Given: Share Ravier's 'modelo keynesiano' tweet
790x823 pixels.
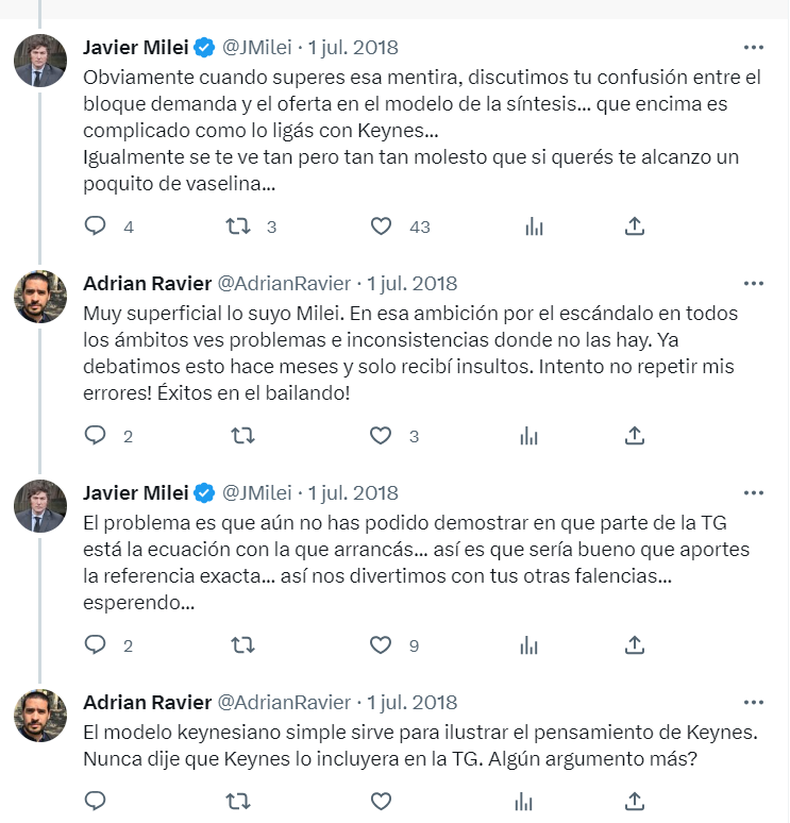Looking at the screenshot, I should pos(634,801).
